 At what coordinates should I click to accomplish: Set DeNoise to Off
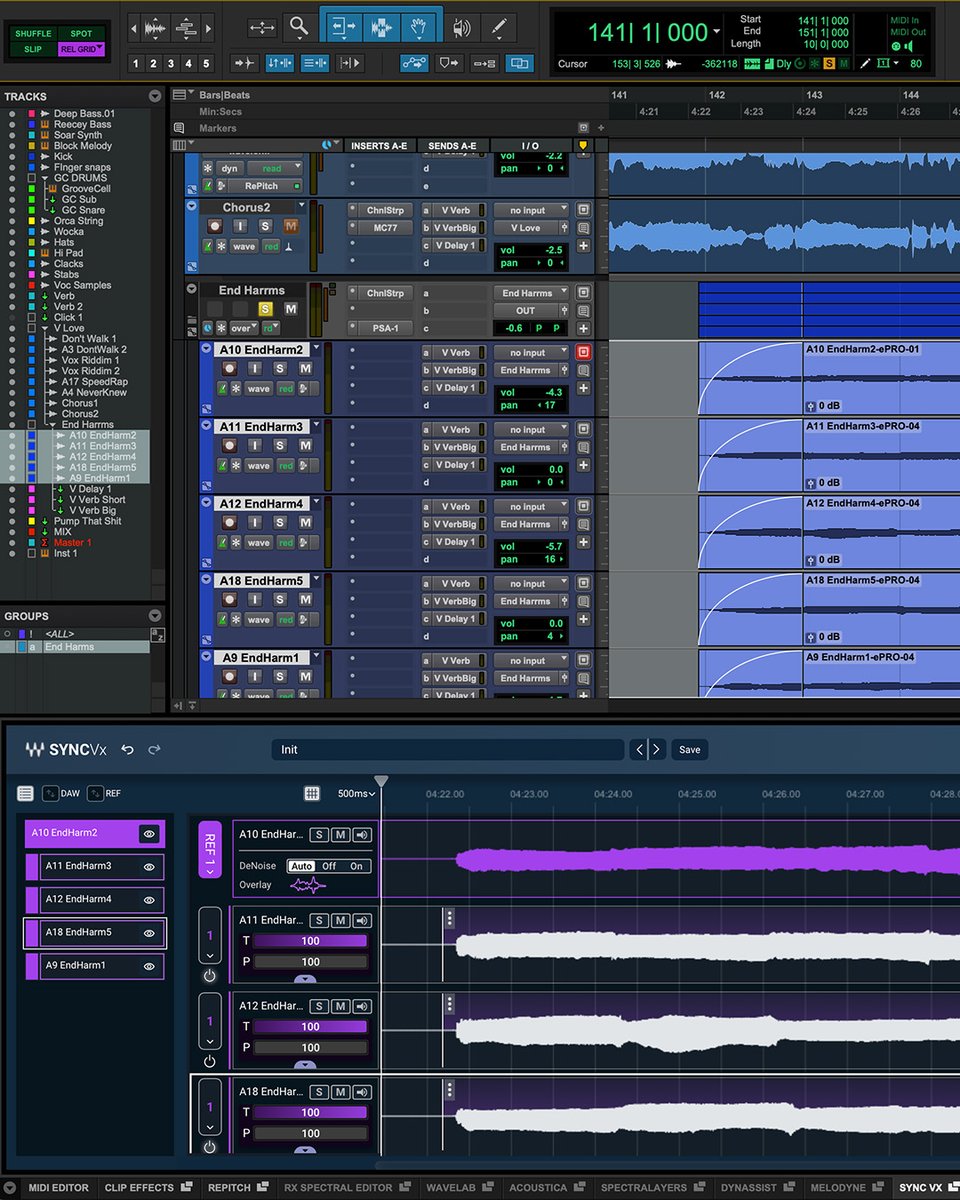[x=329, y=866]
